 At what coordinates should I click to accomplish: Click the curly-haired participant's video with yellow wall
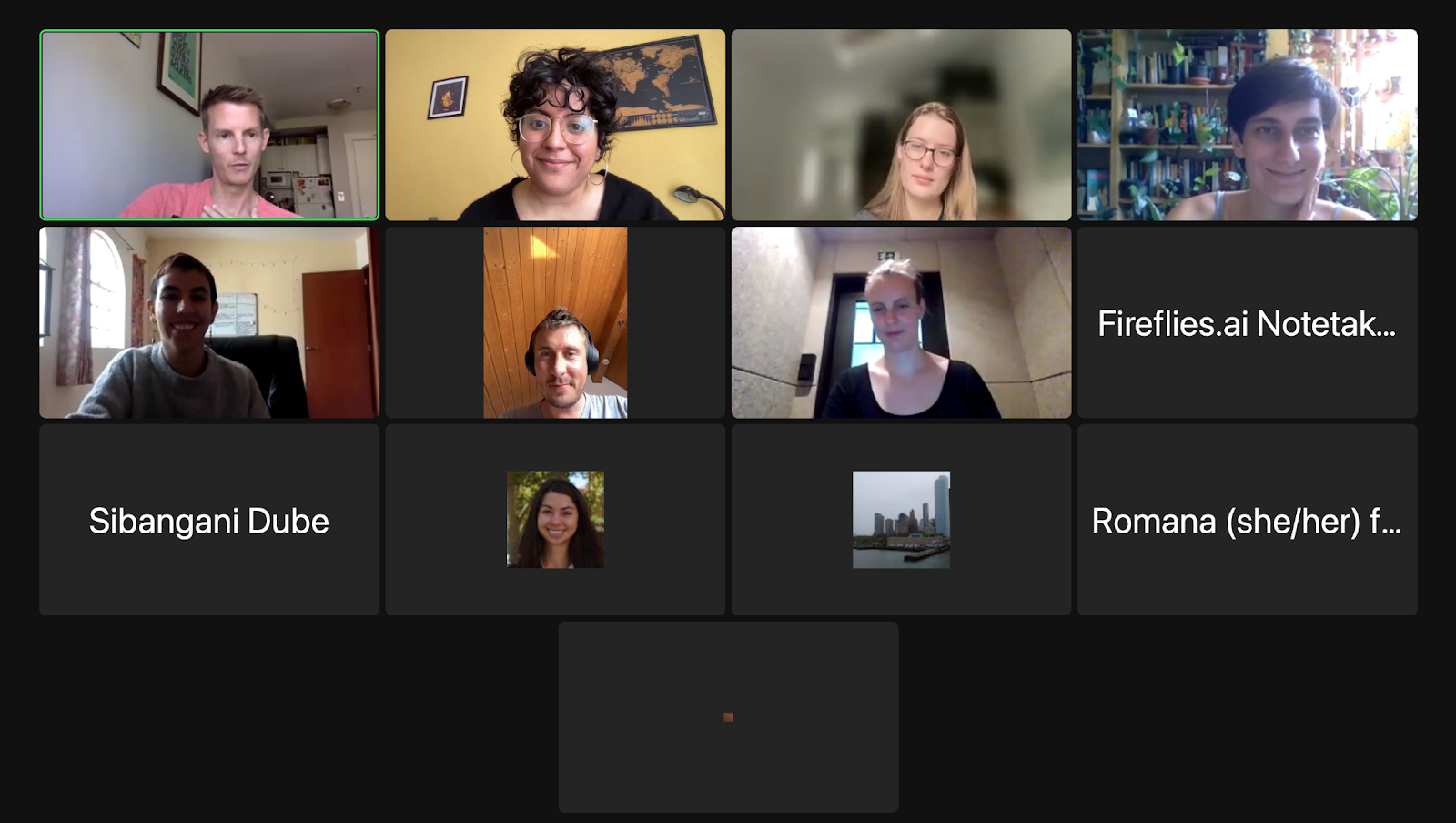(555, 125)
